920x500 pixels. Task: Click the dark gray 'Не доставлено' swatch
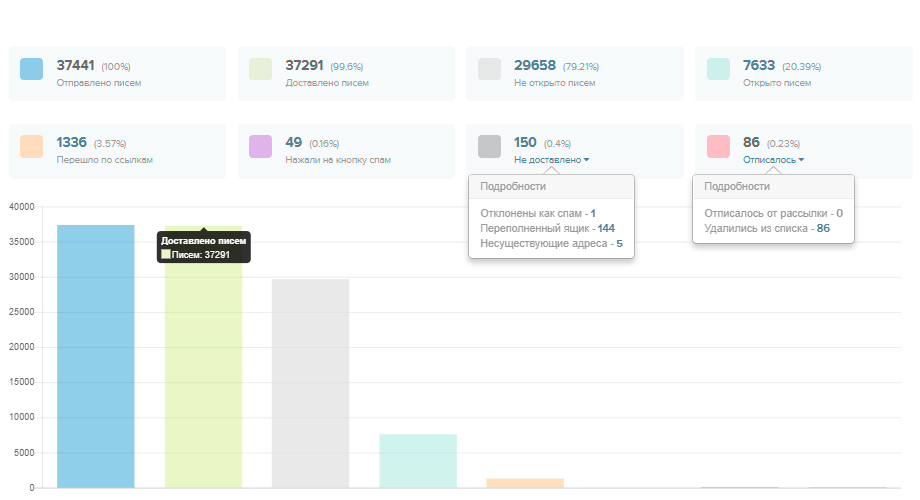(x=489, y=147)
